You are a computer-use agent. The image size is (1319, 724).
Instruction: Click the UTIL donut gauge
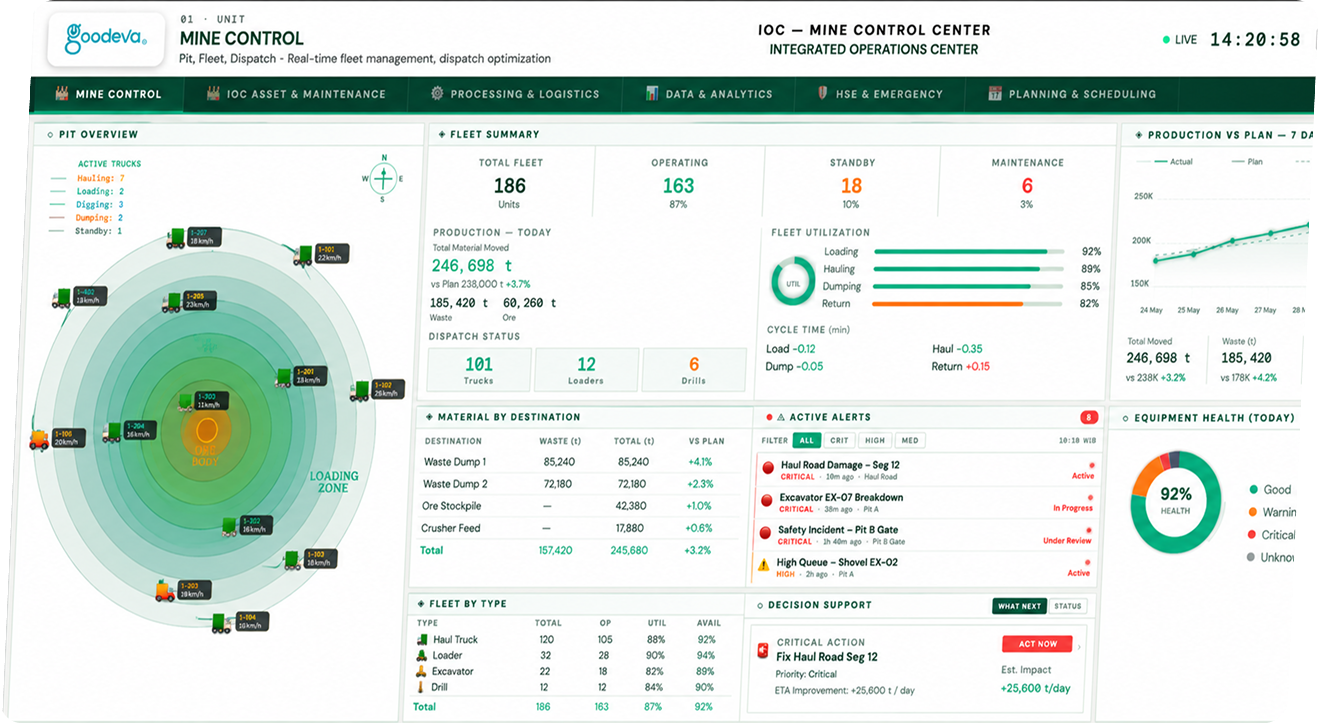[x=793, y=283]
